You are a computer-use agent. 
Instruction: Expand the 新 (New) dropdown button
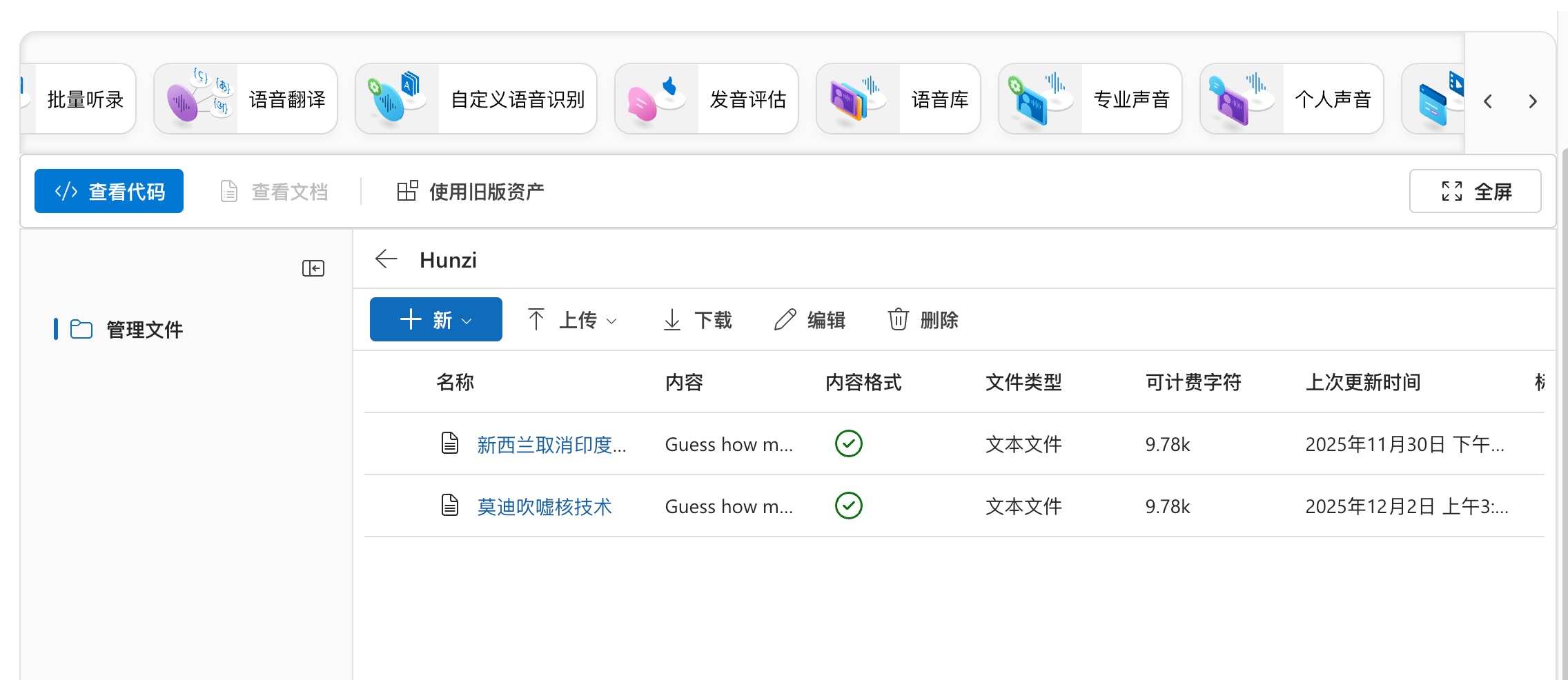435,319
